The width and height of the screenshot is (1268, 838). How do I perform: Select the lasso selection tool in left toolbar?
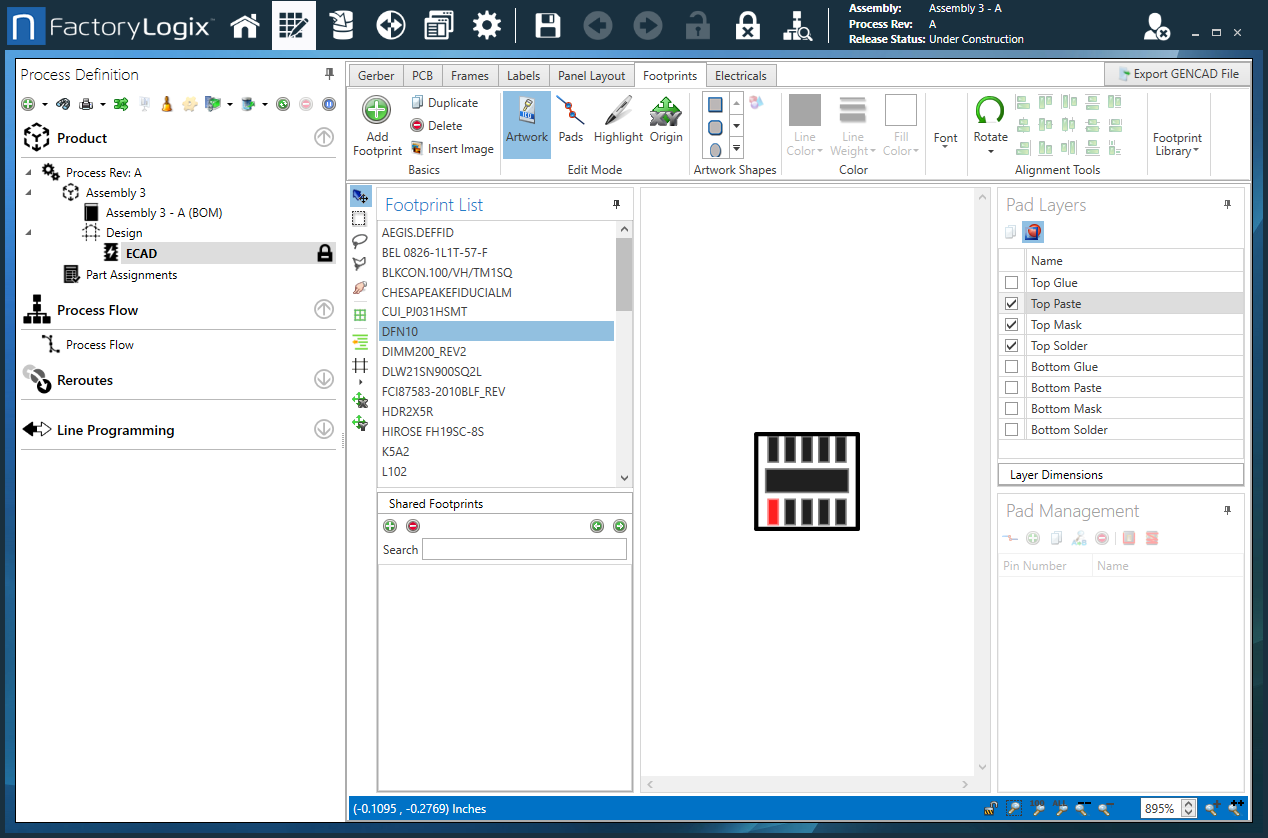359,240
